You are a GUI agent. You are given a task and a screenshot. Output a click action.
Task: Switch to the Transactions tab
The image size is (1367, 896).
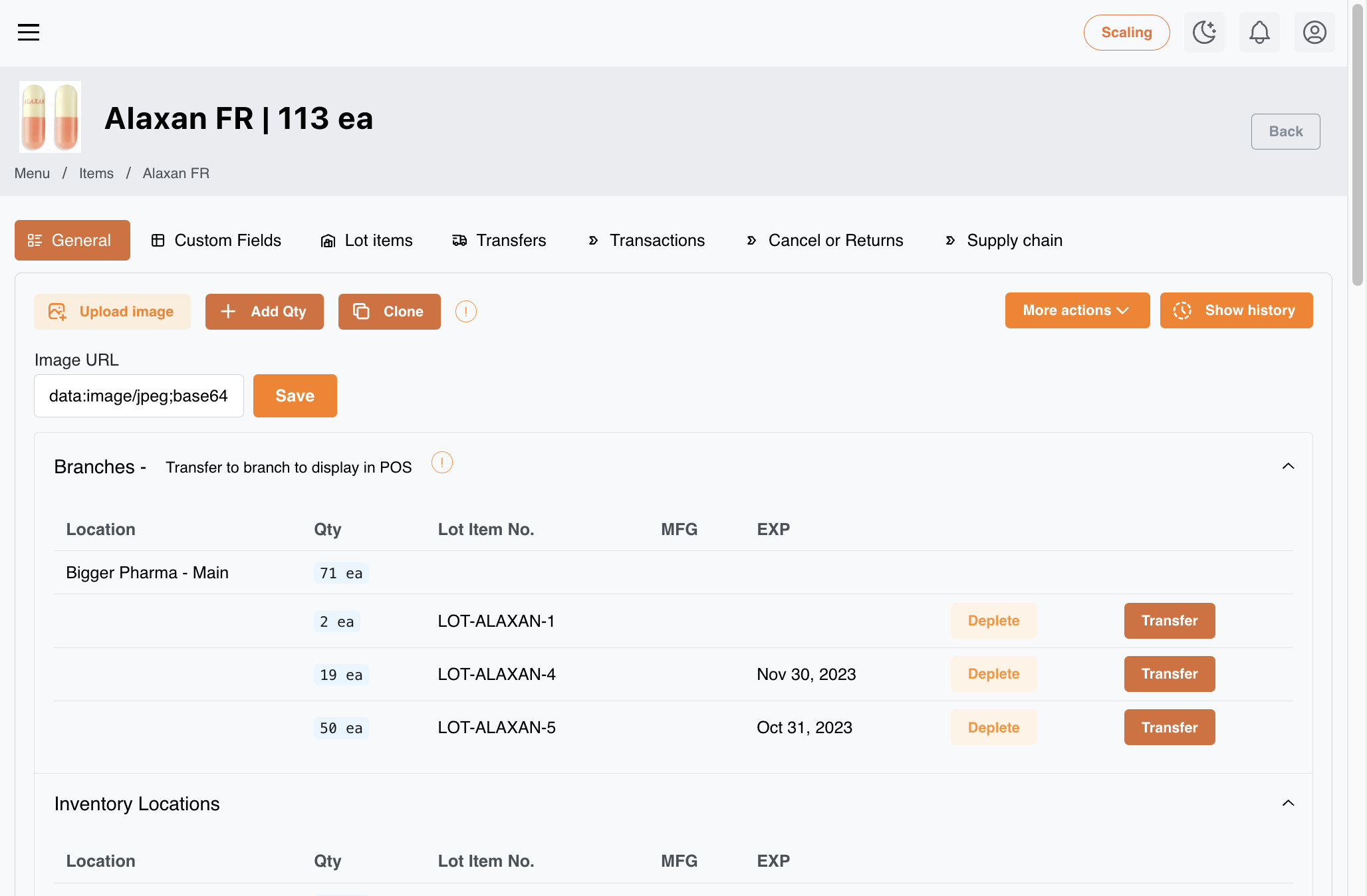(x=646, y=240)
